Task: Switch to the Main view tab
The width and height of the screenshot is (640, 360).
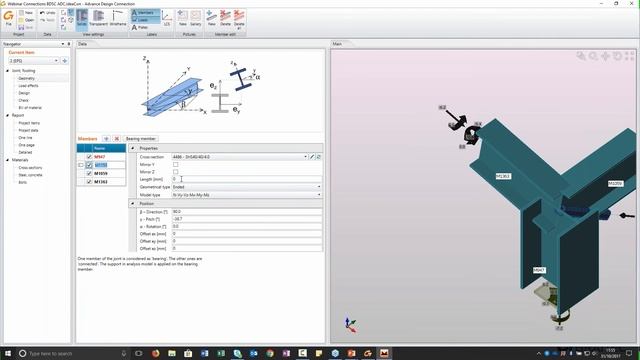Action: click(x=337, y=44)
